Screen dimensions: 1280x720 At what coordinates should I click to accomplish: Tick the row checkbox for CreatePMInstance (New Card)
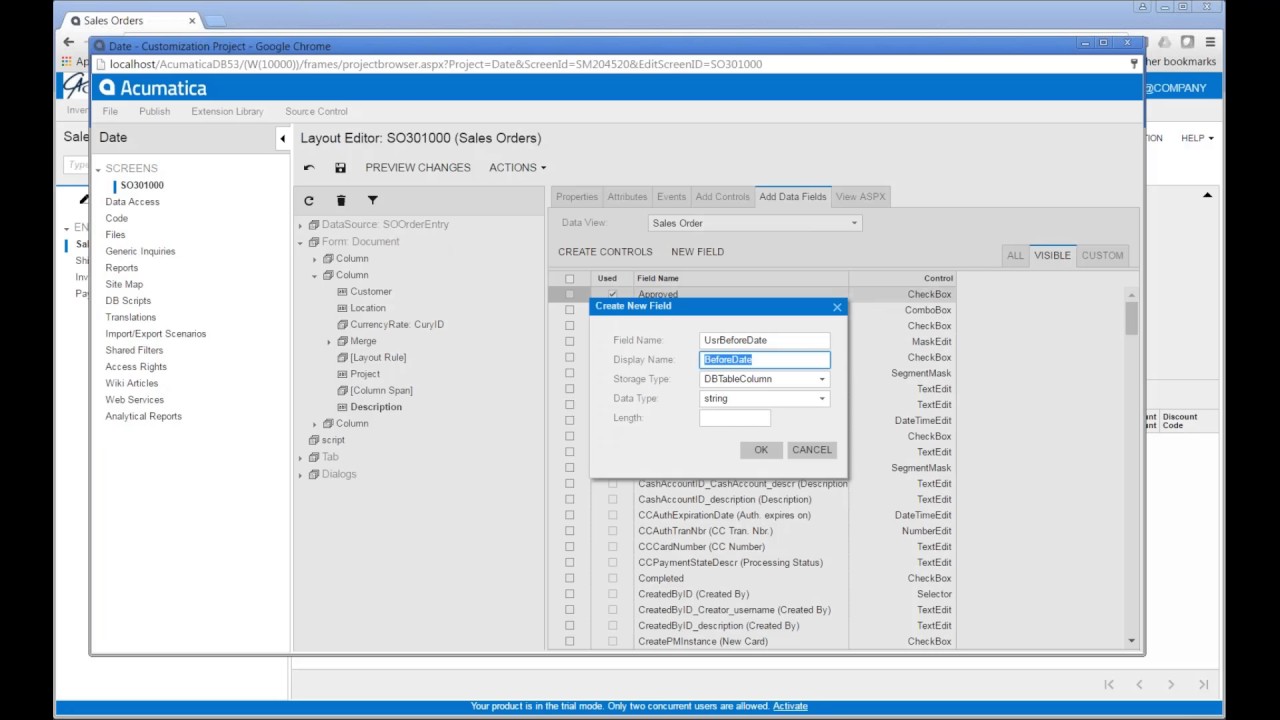569,641
